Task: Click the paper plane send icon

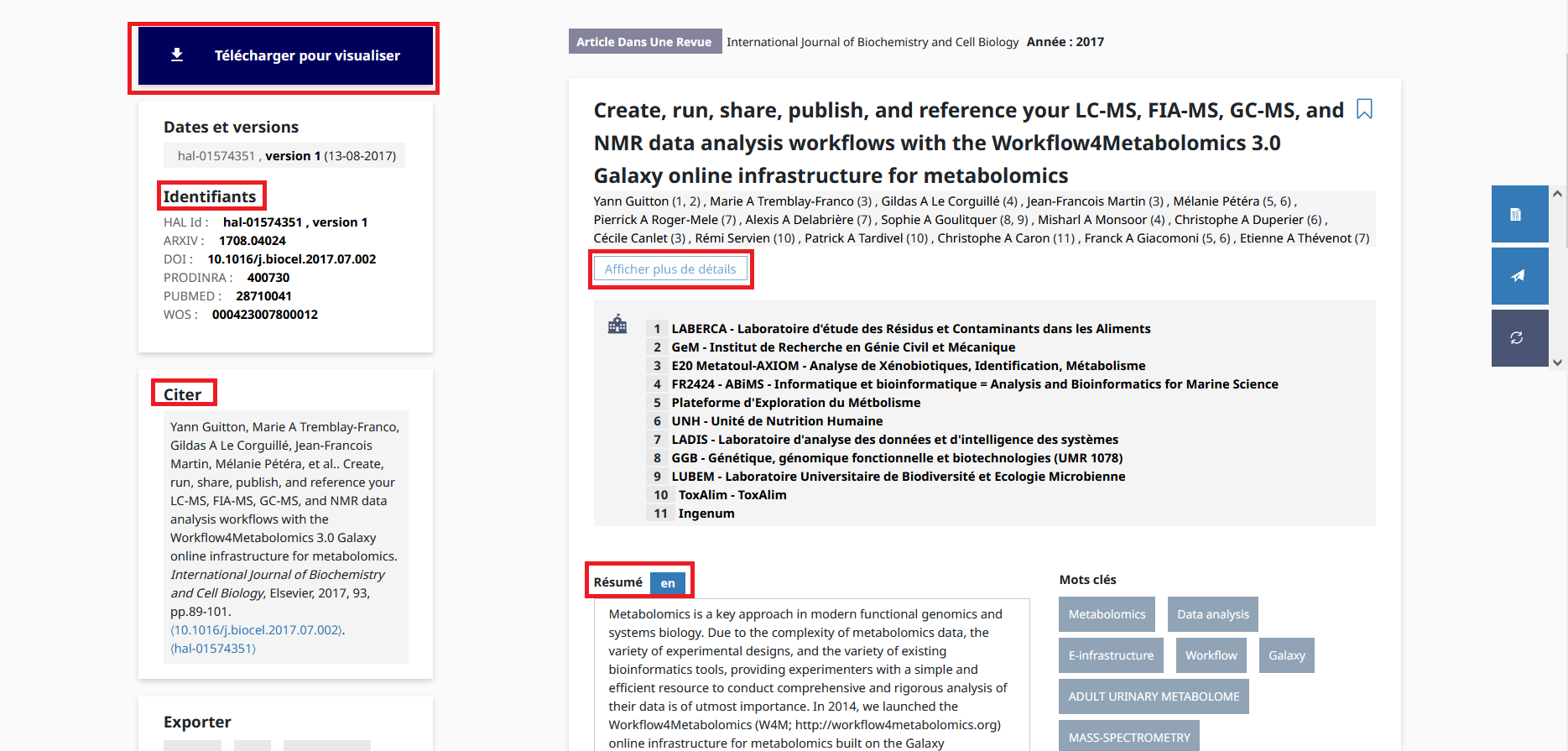Action: click(x=1518, y=276)
